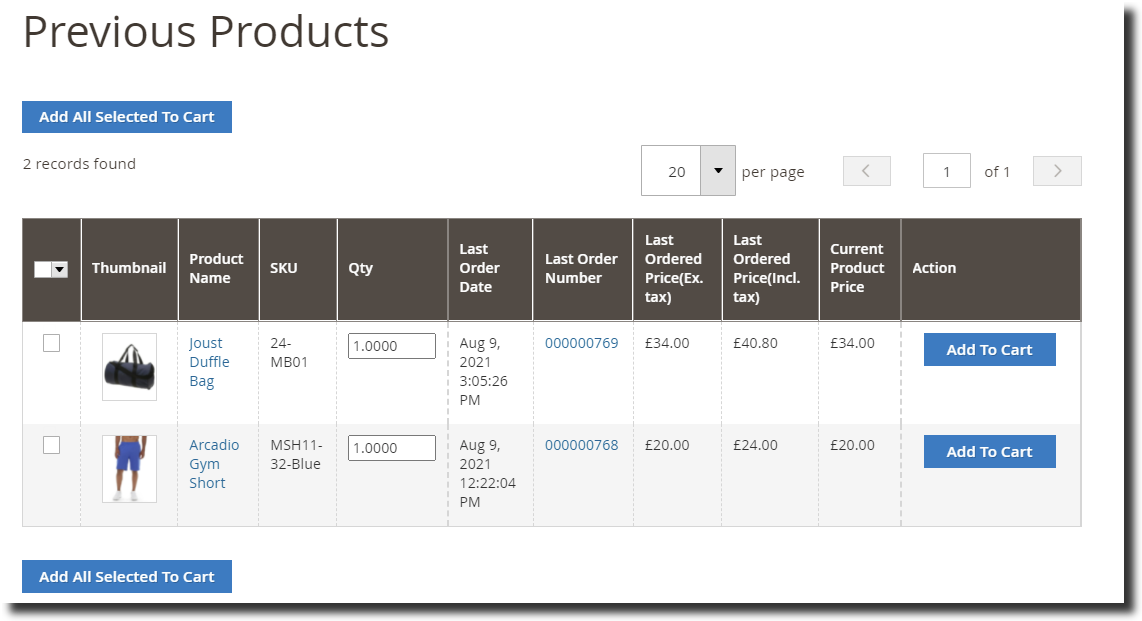The image size is (1142, 621).
Task: Add the Arcadio Gym Short to cart
Action: coord(989,452)
